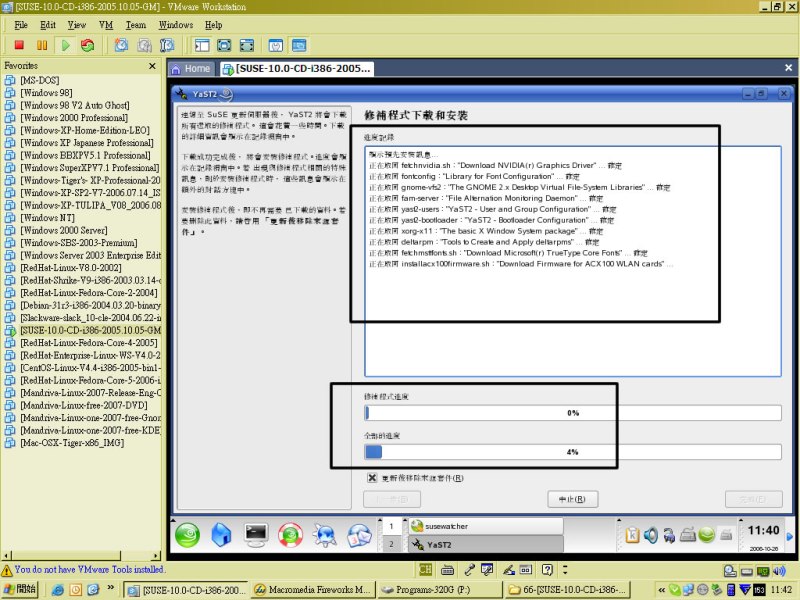The height and width of the screenshot is (600, 800).
Task: Select [Windows 2000 Server] favorite
Action: [x=63, y=230]
